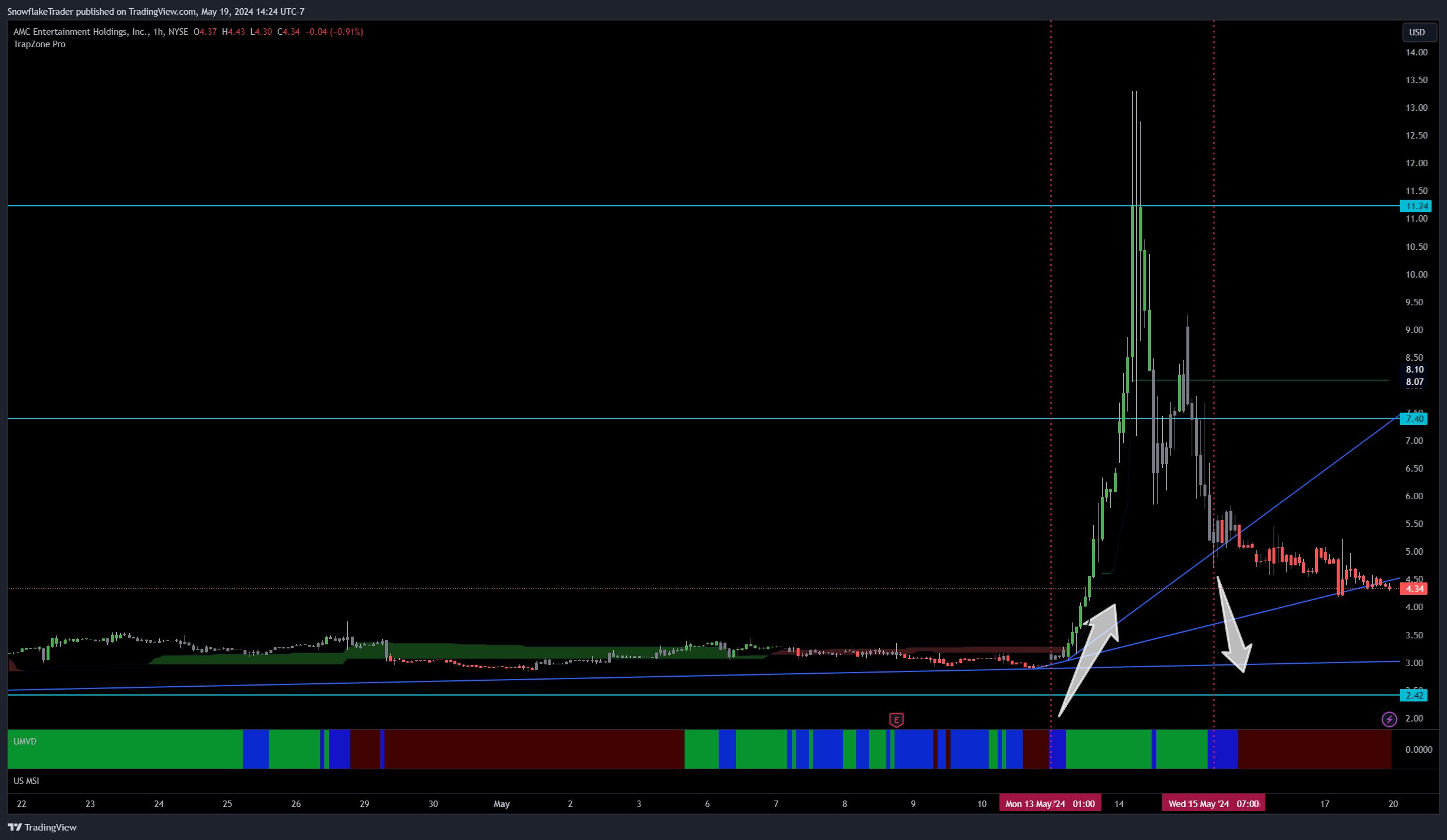Click date 29 on the time axis
1447x840 pixels.
[x=364, y=804]
